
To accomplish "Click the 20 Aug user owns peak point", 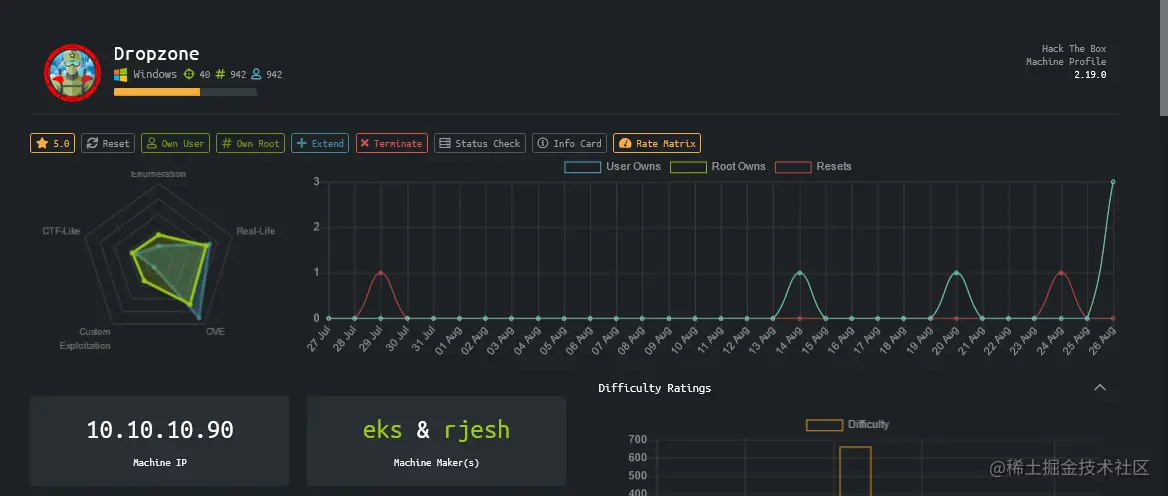I will [x=956, y=273].
